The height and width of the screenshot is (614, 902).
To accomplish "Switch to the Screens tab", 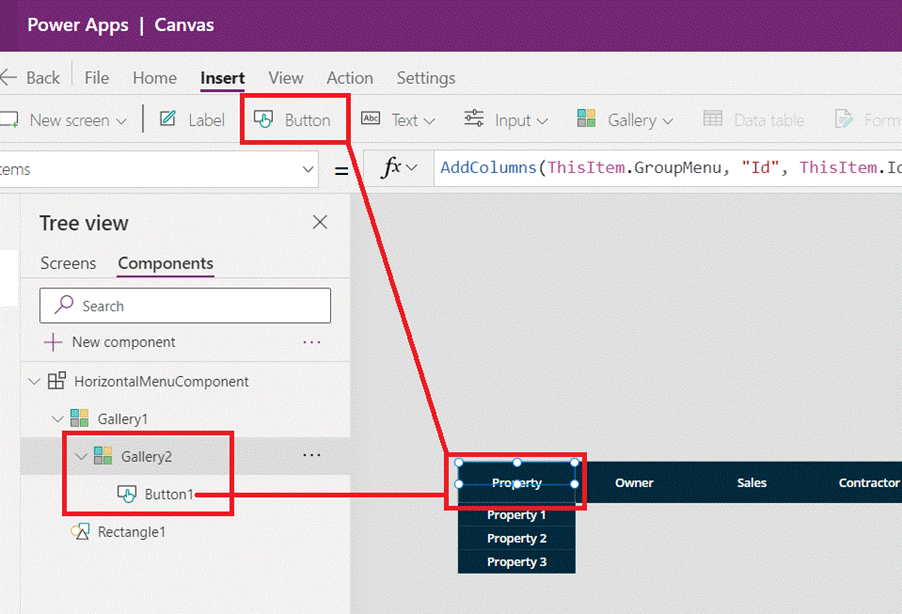I will point(68,263).
